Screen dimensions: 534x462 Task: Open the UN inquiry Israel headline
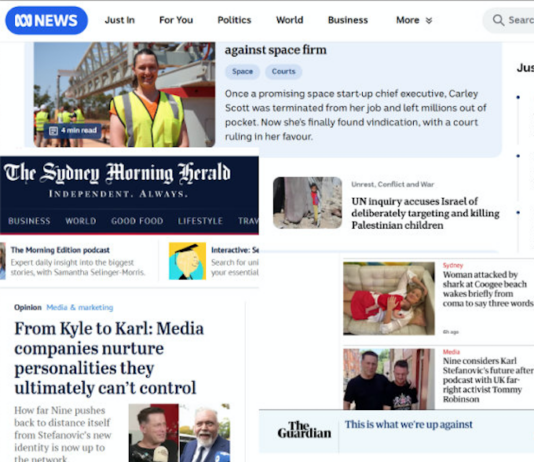pyautogui.click(x=425, y=213)
